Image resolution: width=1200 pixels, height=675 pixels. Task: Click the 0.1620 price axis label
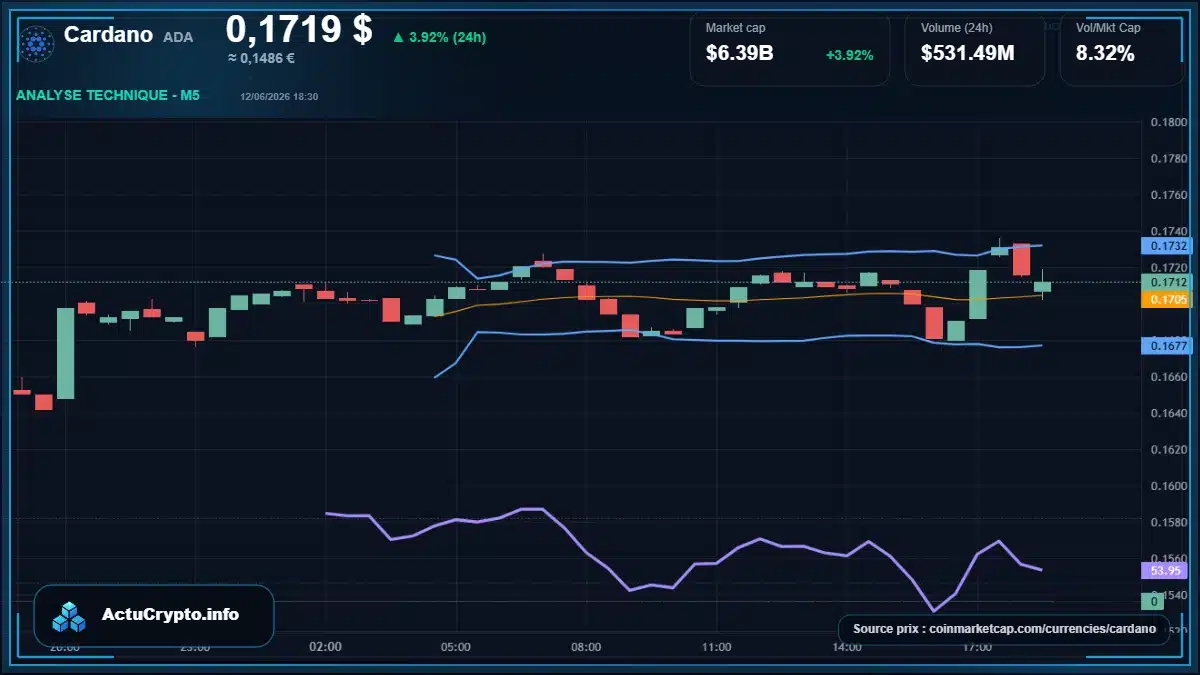1169,450
